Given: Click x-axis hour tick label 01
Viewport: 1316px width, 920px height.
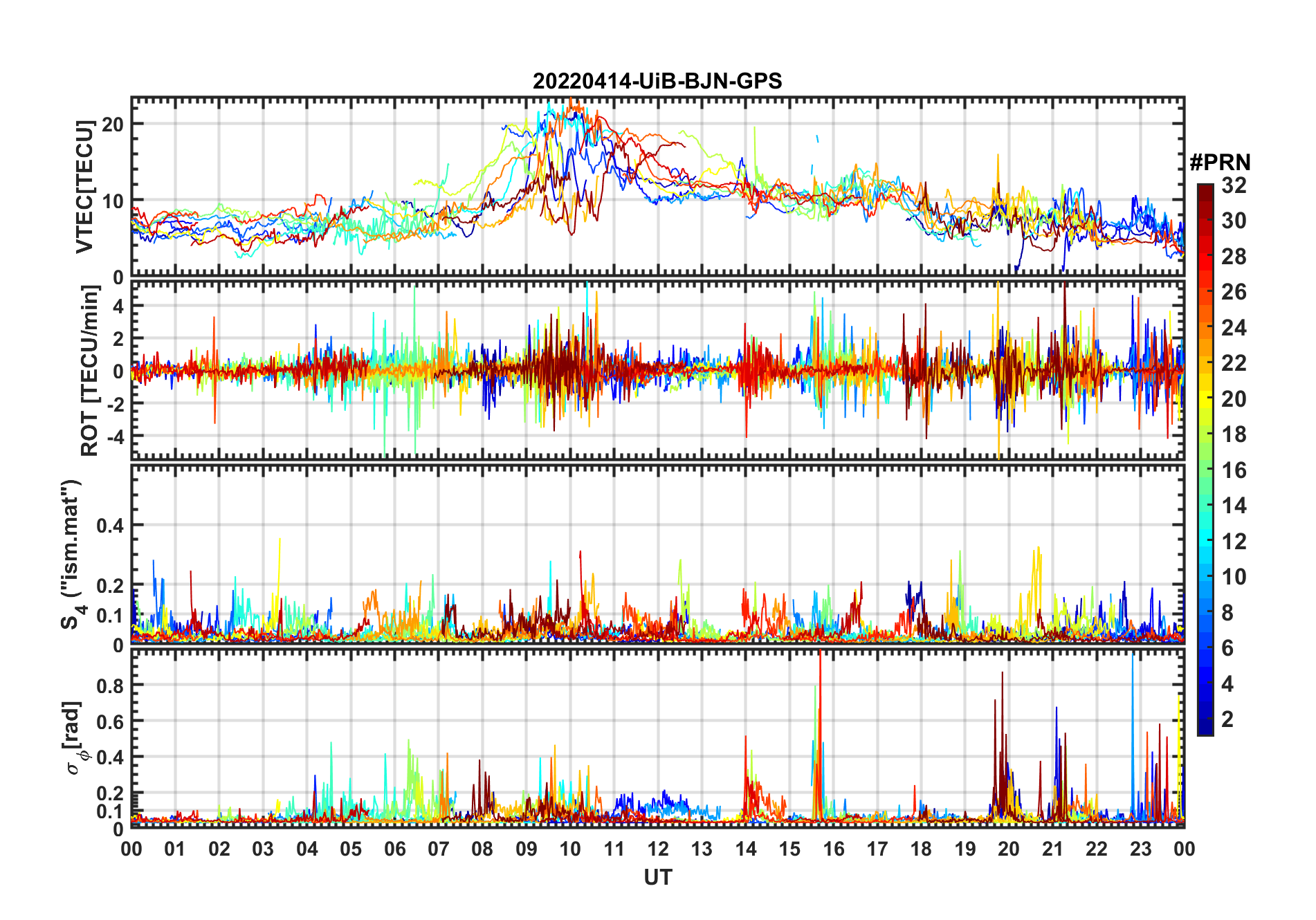Looking at the screenshot, I should coord(175,849).
